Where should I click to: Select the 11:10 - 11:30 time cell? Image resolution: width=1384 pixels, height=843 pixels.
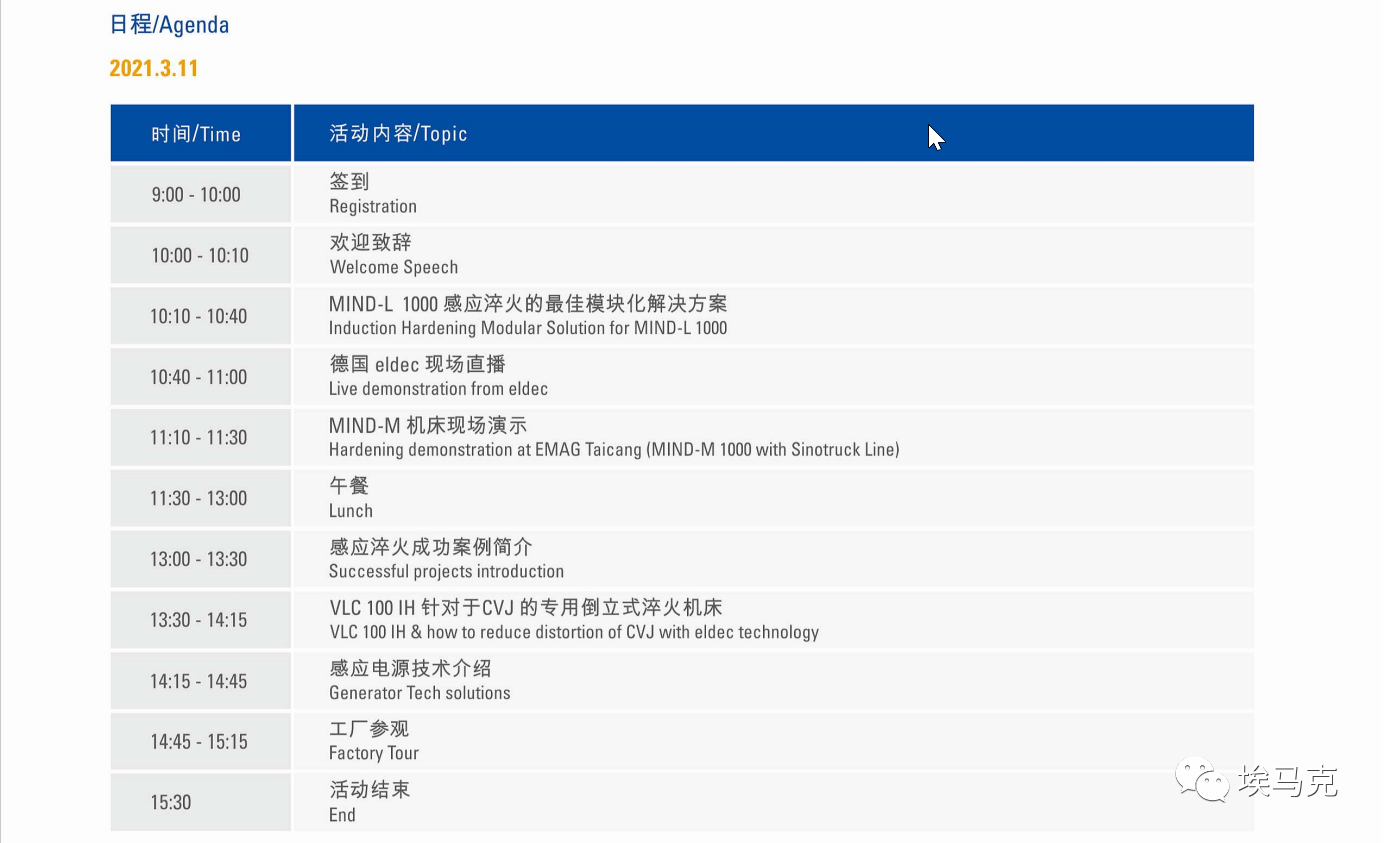pyautogui.click(x=200, y=437)
